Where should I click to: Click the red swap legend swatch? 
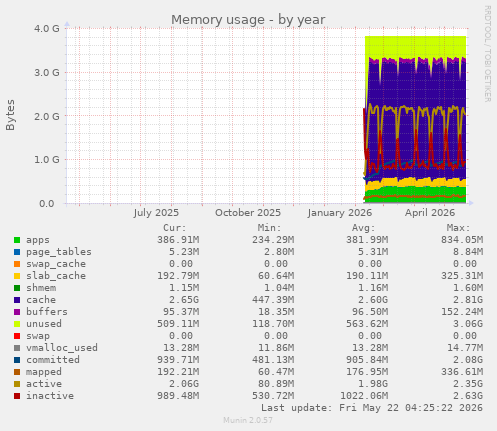(17, 336)
